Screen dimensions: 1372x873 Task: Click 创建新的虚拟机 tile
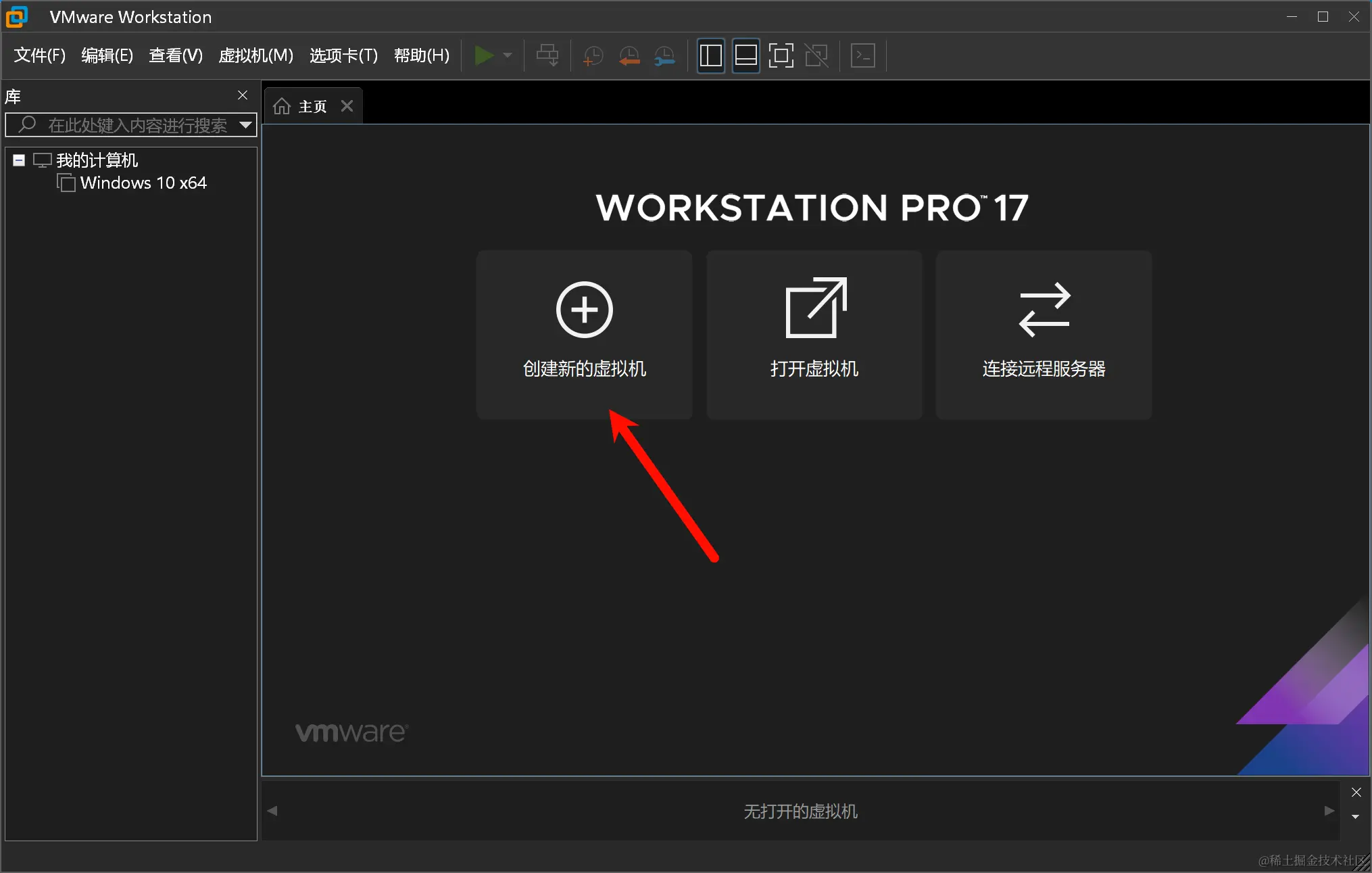(584, 335)
